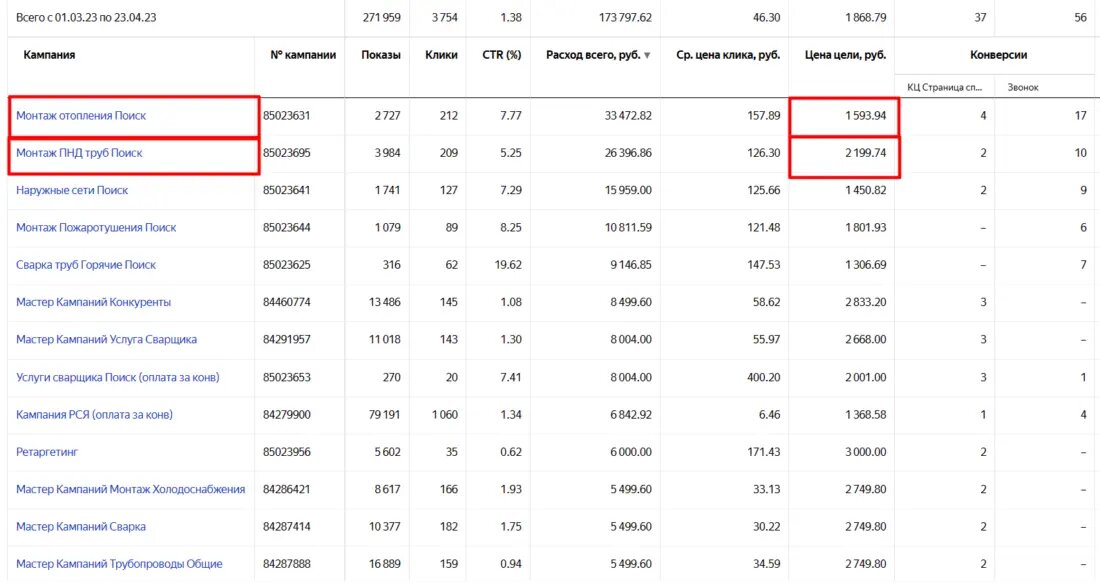Select average click price 400.20
This screenshot has height=583, width=1100.
click(763, 377)
